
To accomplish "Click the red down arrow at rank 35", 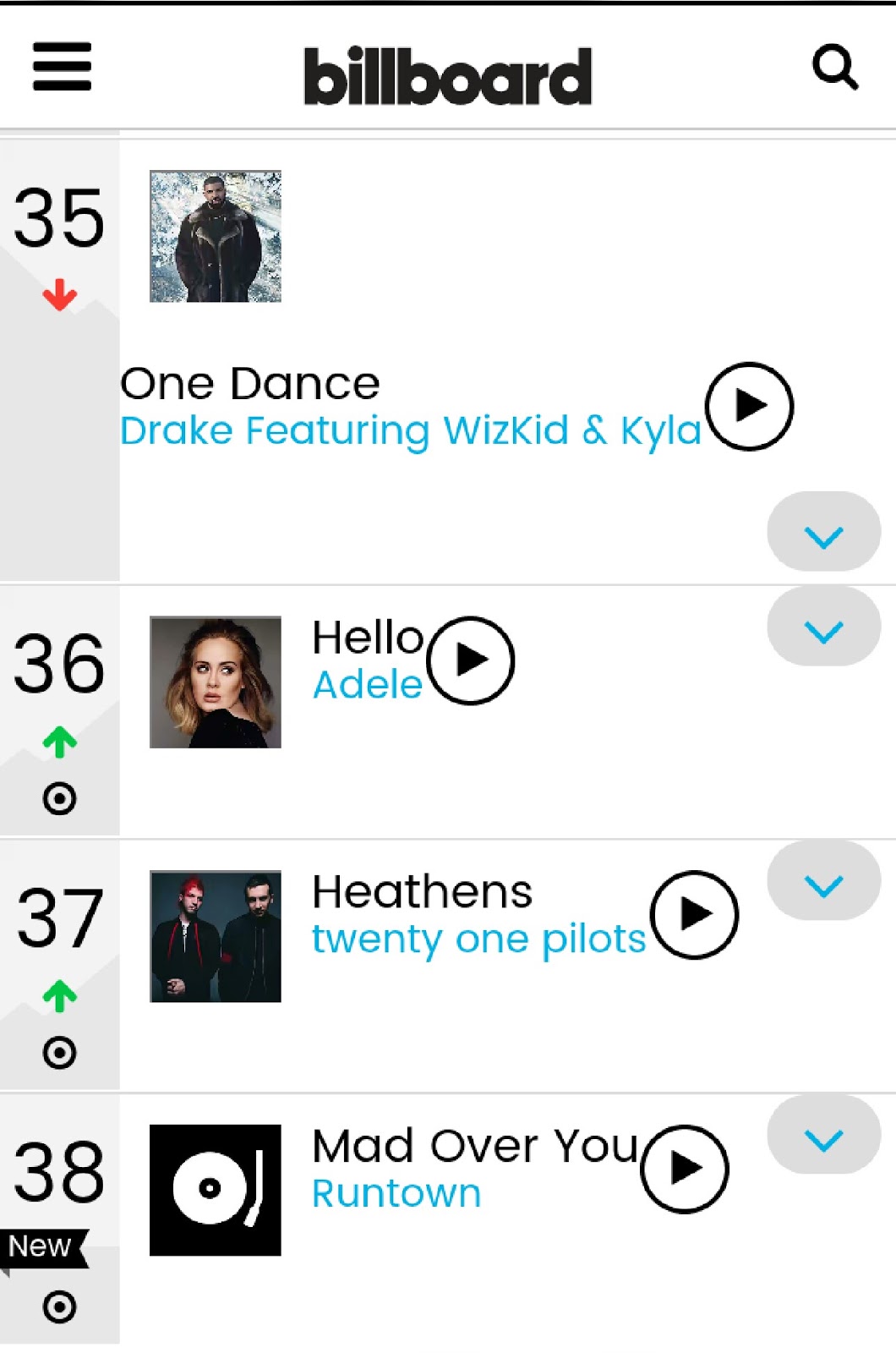I will click(x=58, y=295).
